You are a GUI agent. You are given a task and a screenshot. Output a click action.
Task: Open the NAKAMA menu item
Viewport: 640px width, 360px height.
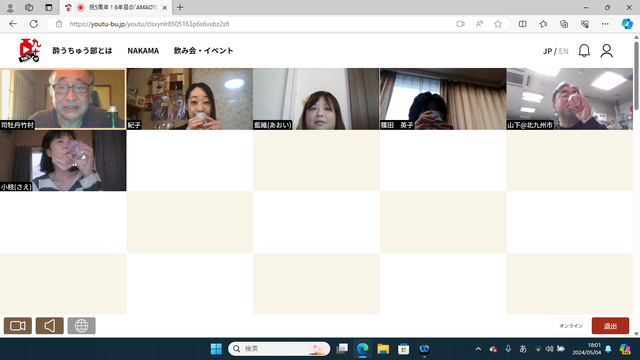click(x=143, y=51)
